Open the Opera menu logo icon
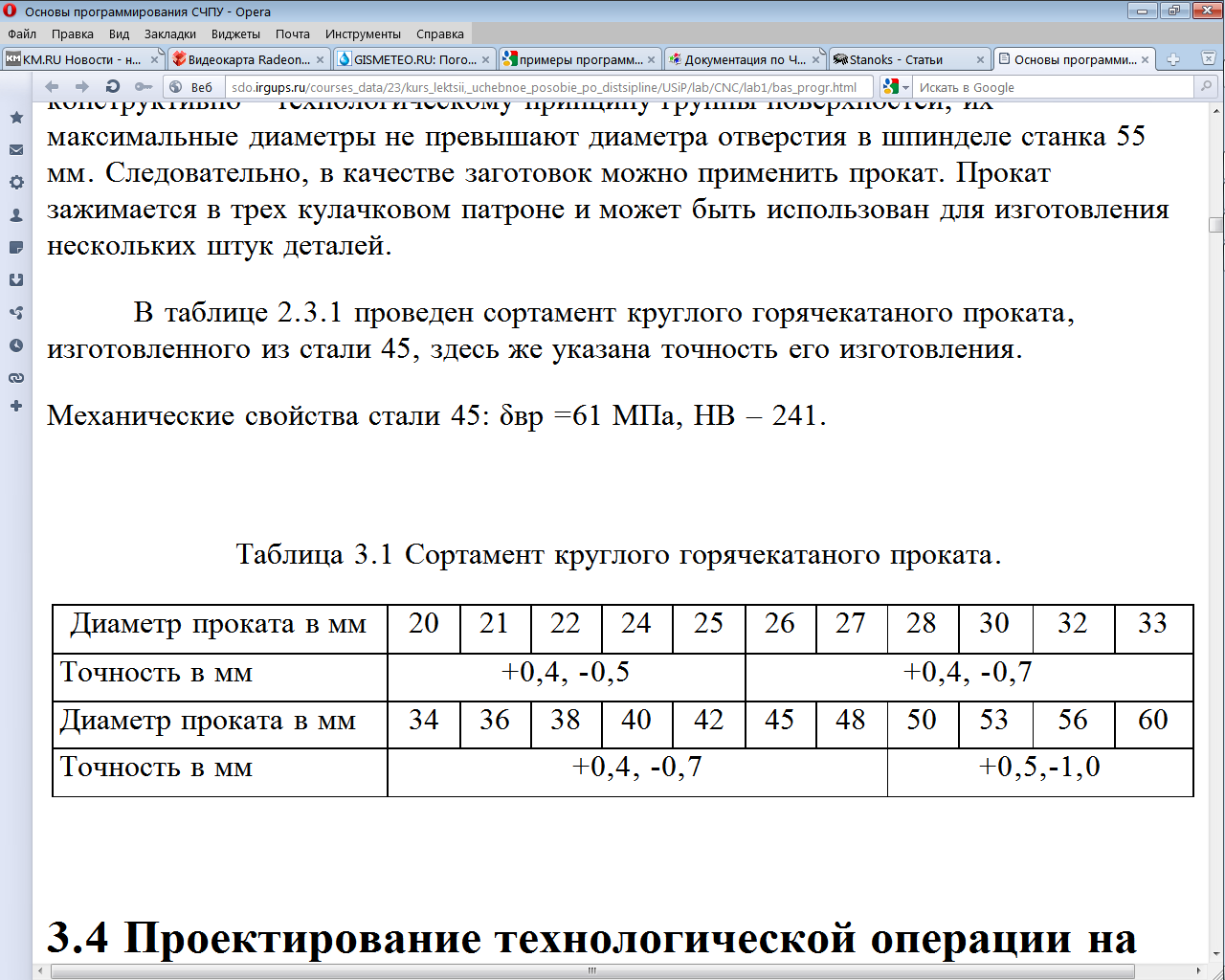 (x=11, y=11)
